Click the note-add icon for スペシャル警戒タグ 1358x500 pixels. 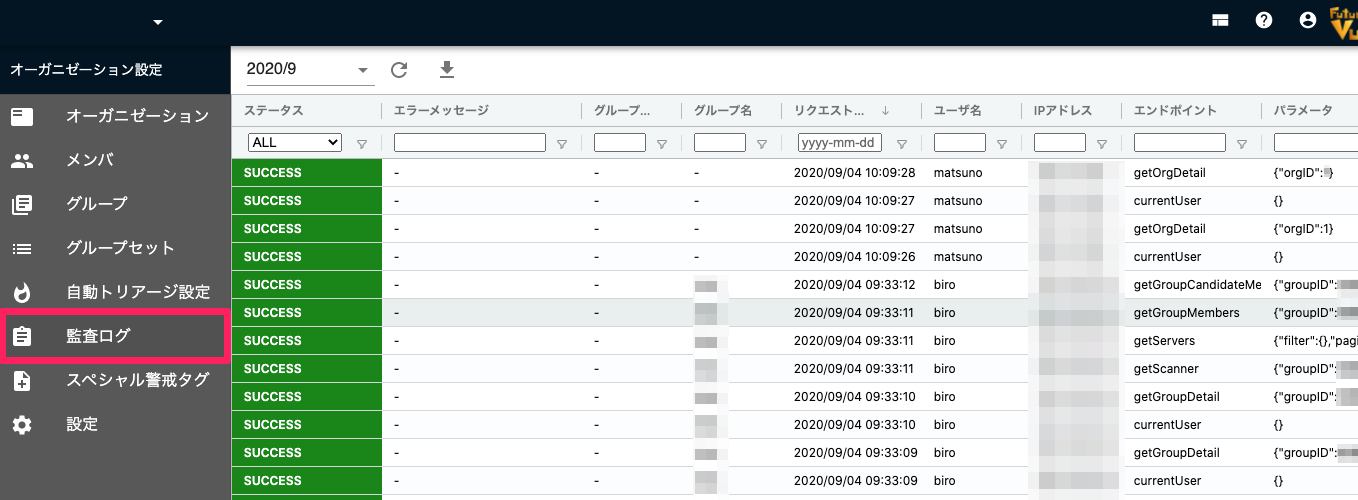(x=22, y=380)
